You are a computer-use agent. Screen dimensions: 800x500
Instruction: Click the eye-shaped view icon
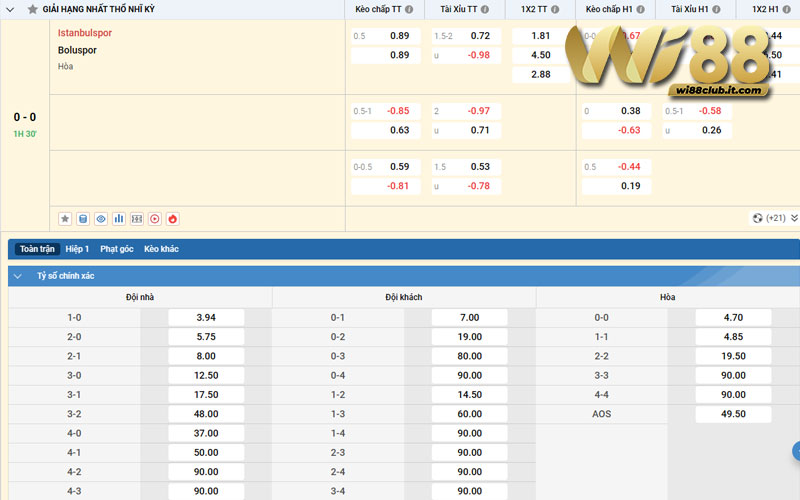(101, 219)
